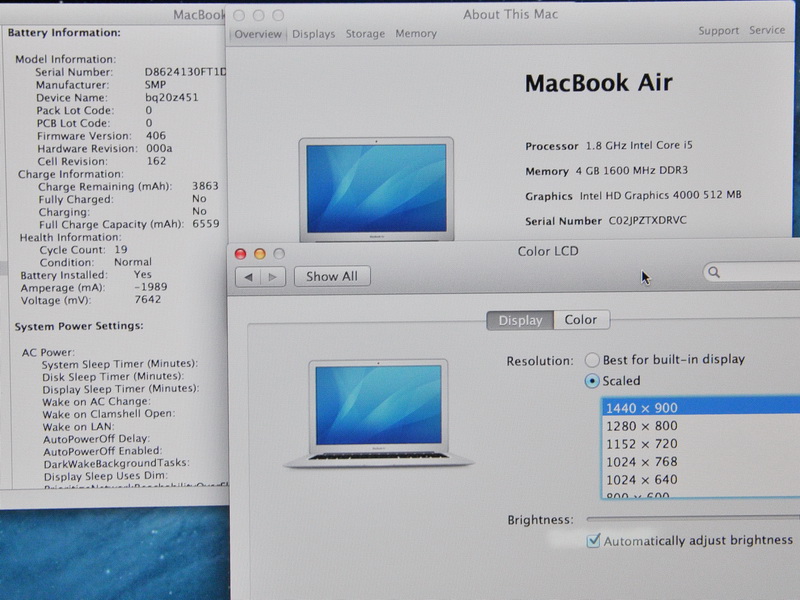
Task: Click the Battery Information heading
Action: pos(64,33)
